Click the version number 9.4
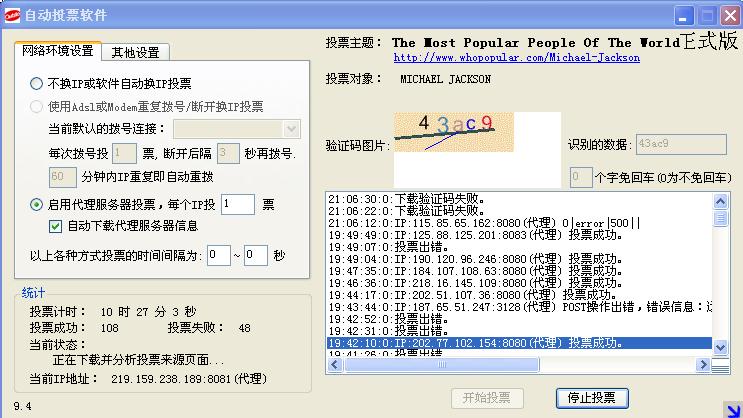The width and height of the screenshot is (743, 418). pyautogui.click(x=22, y=406)
